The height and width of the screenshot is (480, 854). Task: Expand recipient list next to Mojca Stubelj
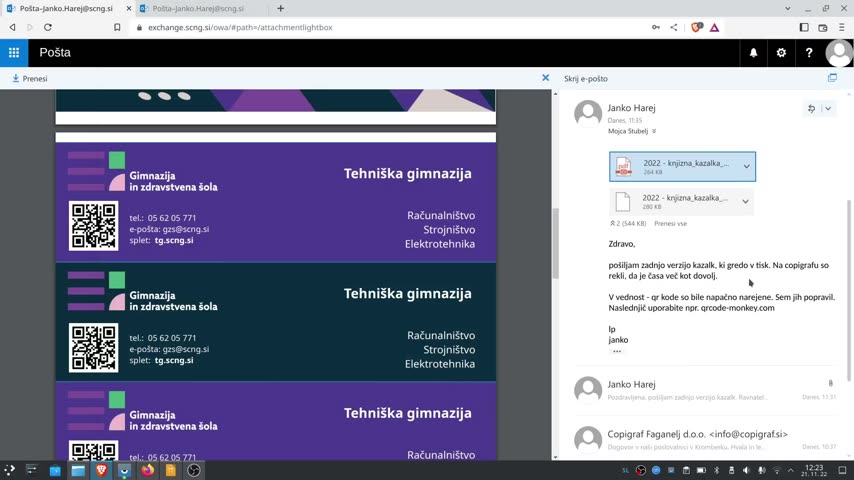point(654,131)
